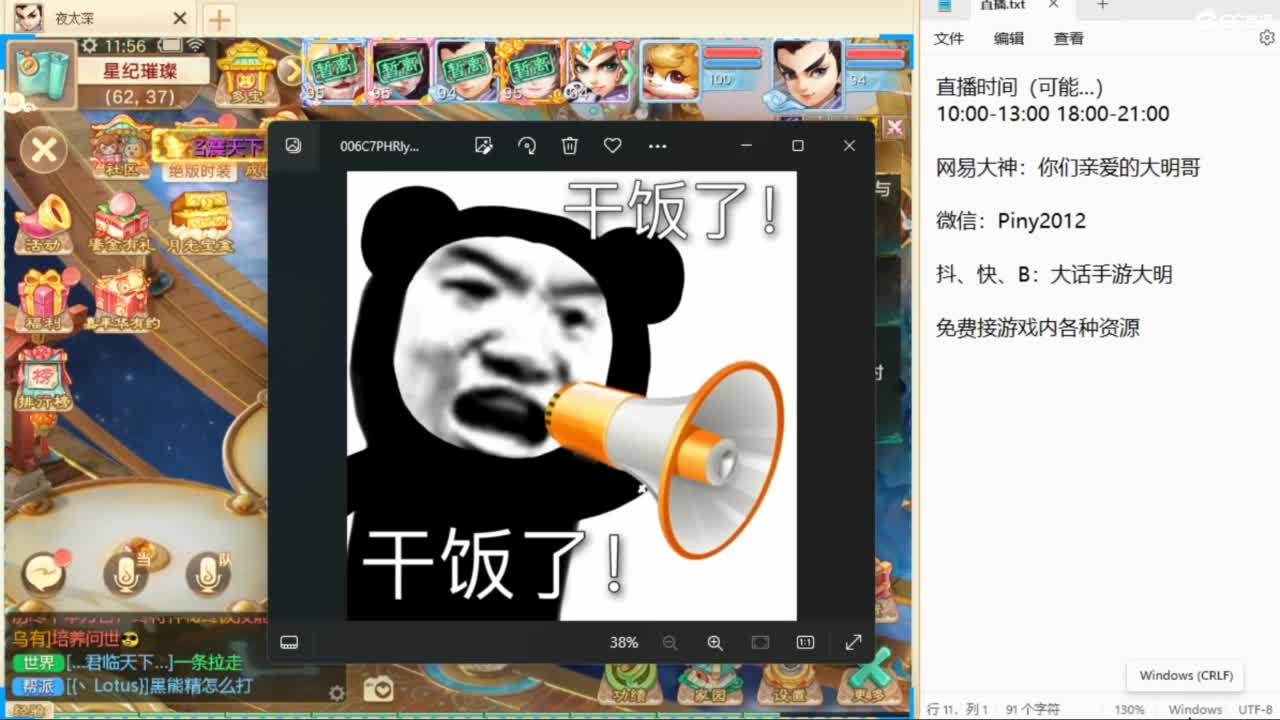Open the 多宝 shop icon

coord(246,74)
